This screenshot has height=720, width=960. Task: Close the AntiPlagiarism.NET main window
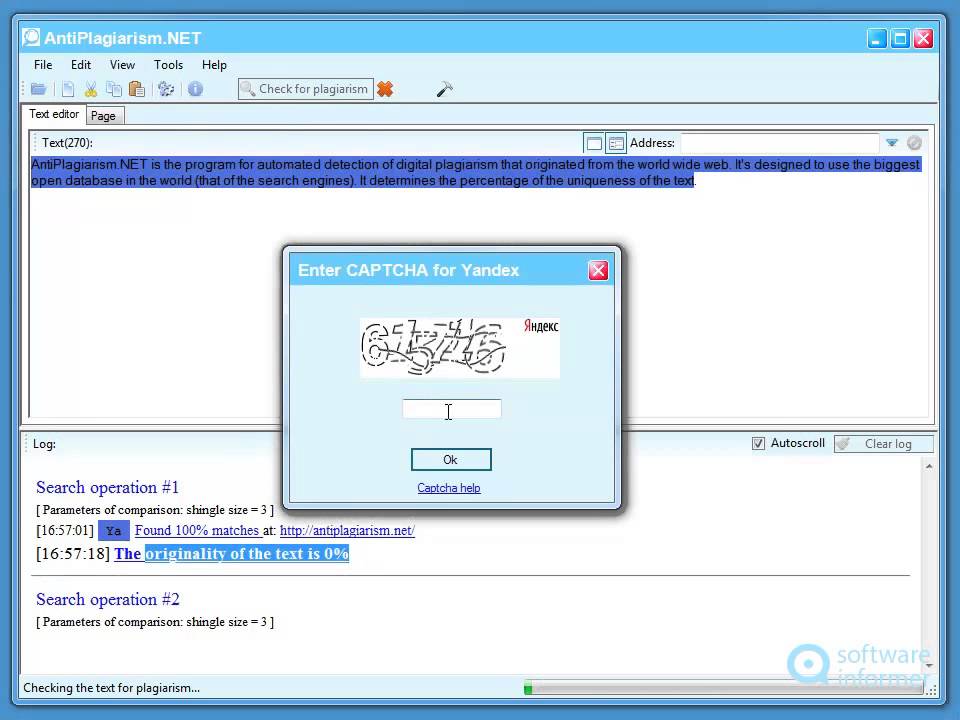click(923, 39)
